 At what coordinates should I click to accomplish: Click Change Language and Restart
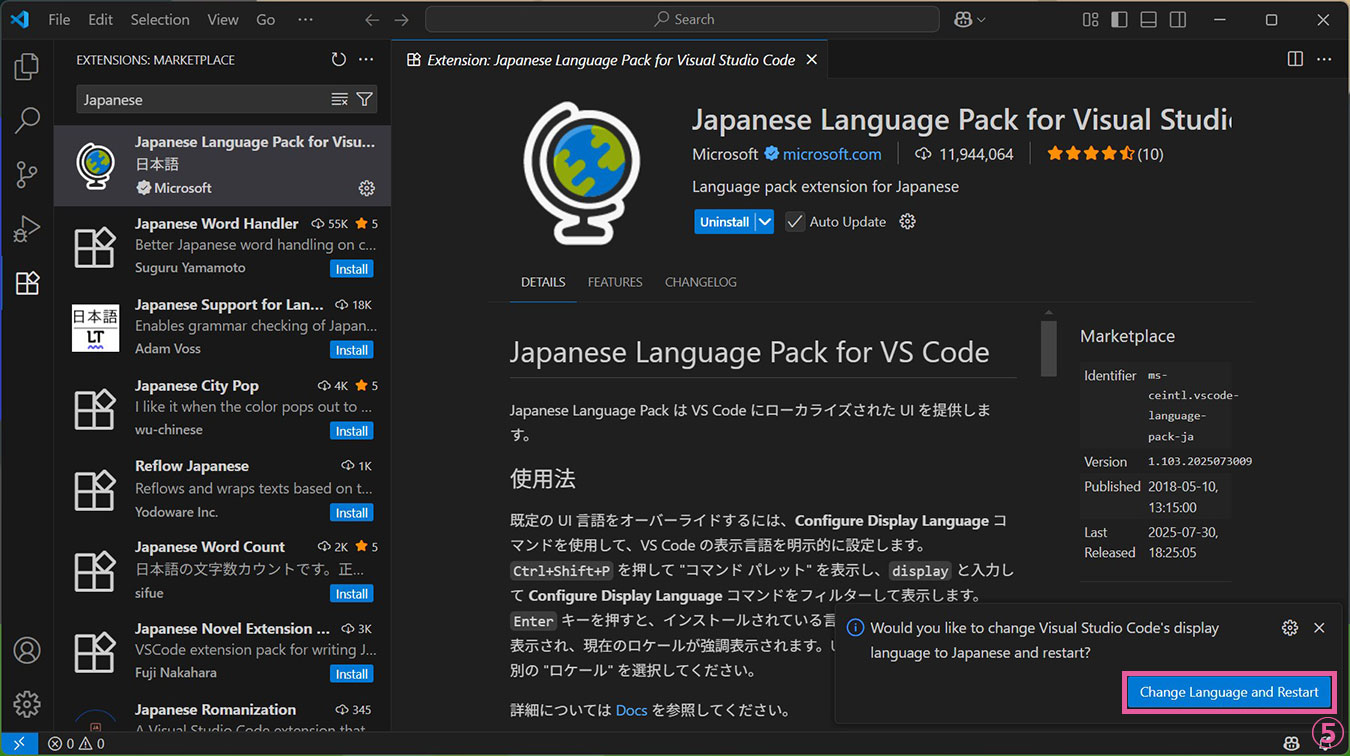[x=1229, y=692]
